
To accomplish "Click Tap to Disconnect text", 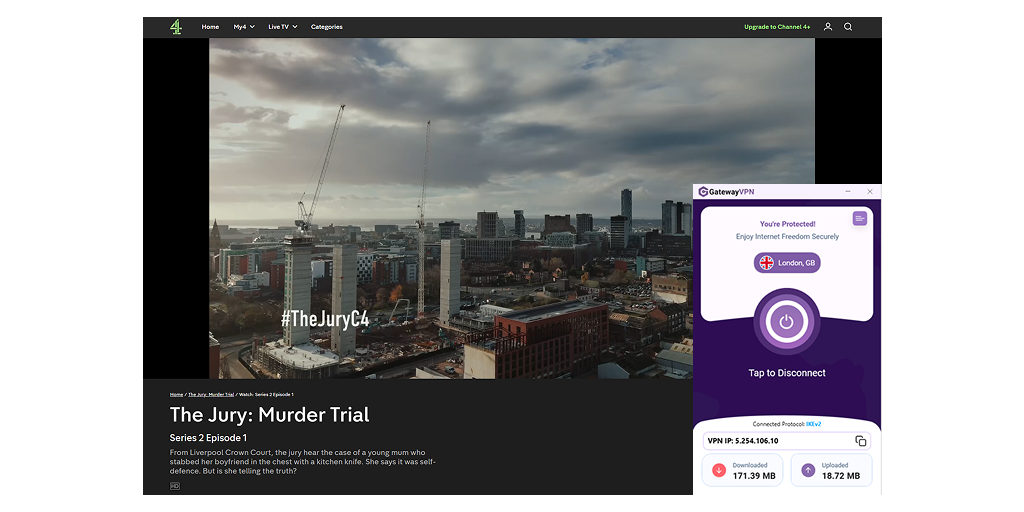I will click(787, 373).
